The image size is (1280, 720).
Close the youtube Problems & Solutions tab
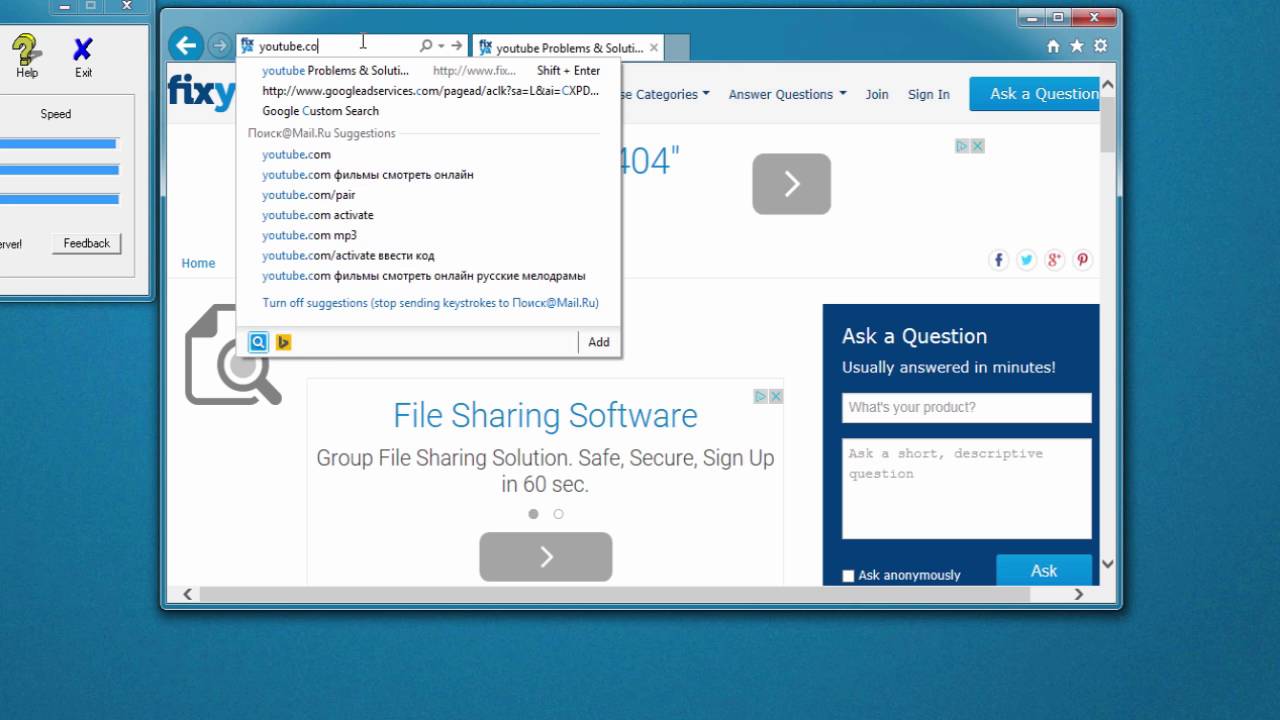click(x=654, y=47)
